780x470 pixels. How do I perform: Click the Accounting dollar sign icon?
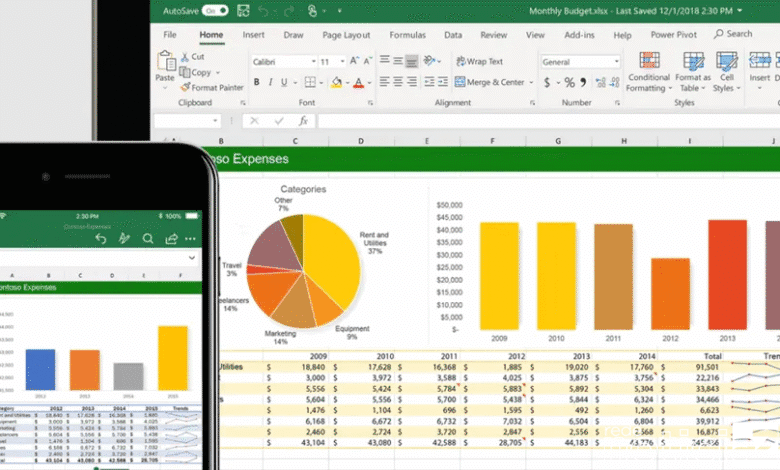pyautogui.click(x=547, y=83)
